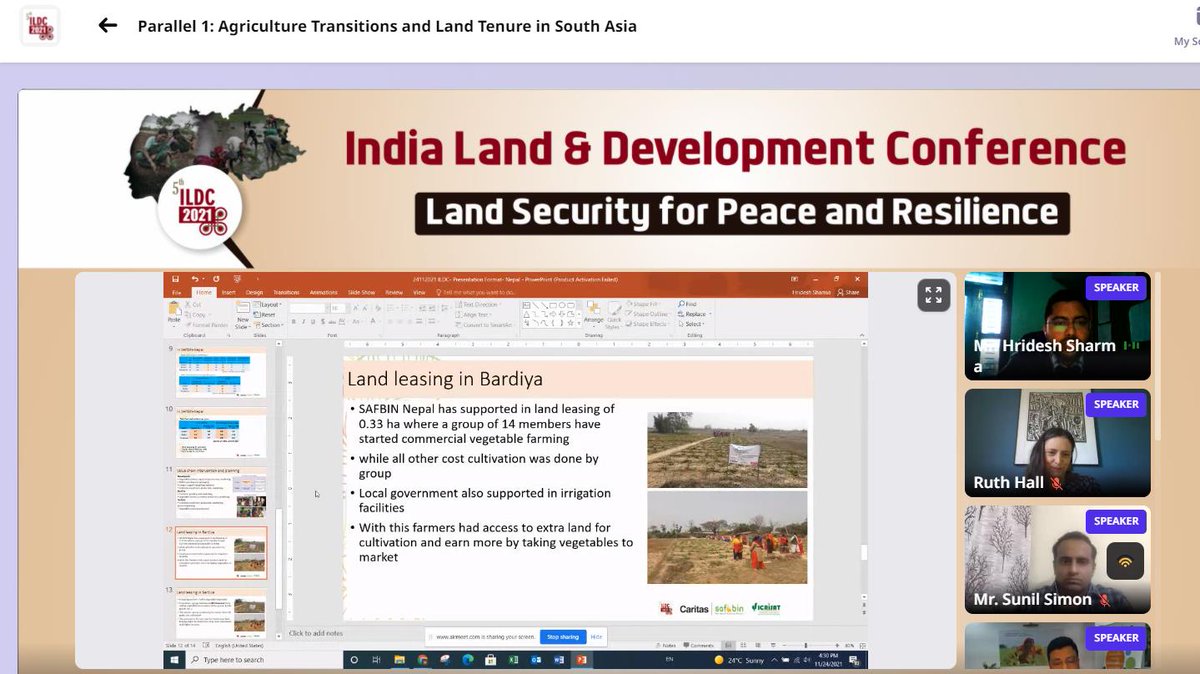Toggle Italic in the Font group
This screenshot has width=1200, height=674.
pyautogui.click(x=303, y=322)
